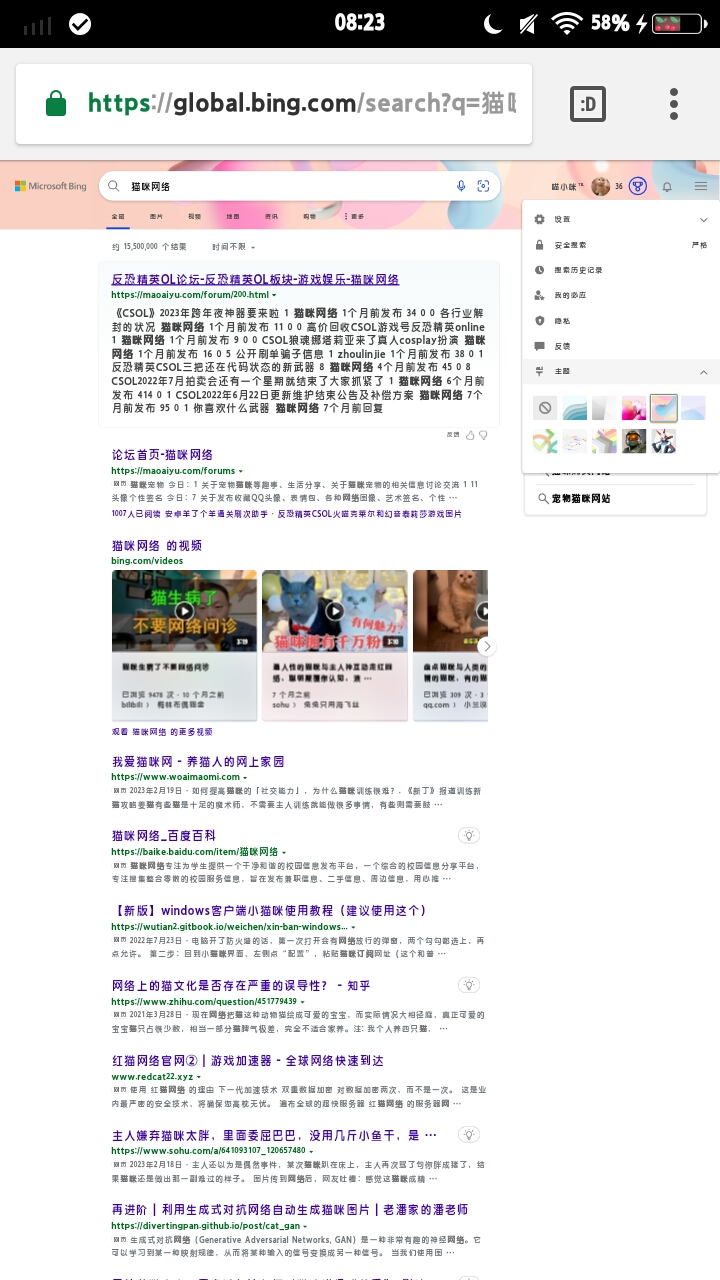720x1280 pixels.
Task: Switch to the Images tab
Action: [x=156, y=216]
